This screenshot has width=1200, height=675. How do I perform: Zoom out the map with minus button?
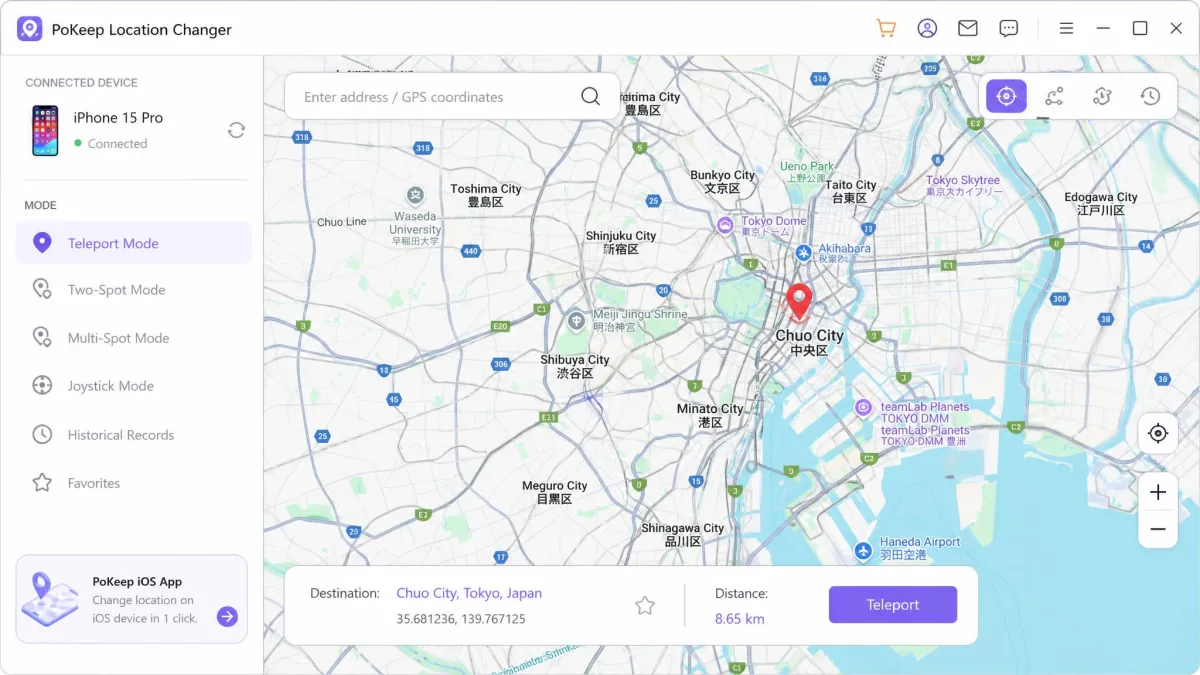[x=1158, y=529]
